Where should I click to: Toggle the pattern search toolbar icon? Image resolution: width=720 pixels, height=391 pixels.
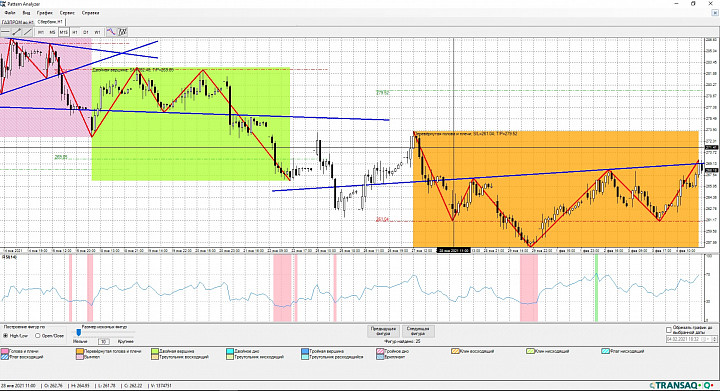coord(122,32)
